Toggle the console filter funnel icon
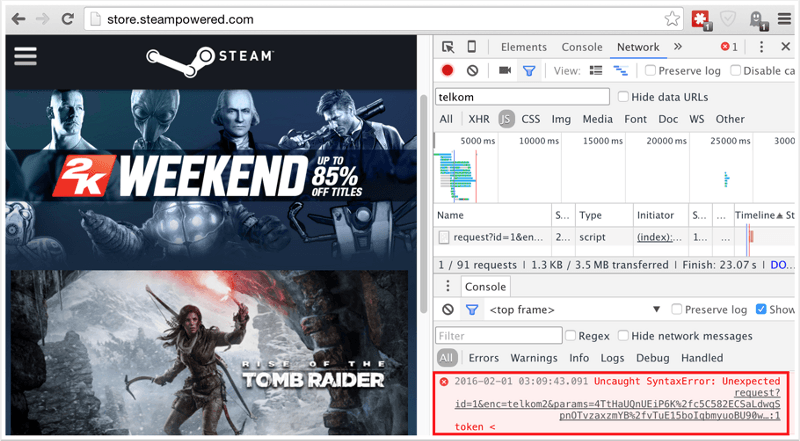 coord(472,309)
